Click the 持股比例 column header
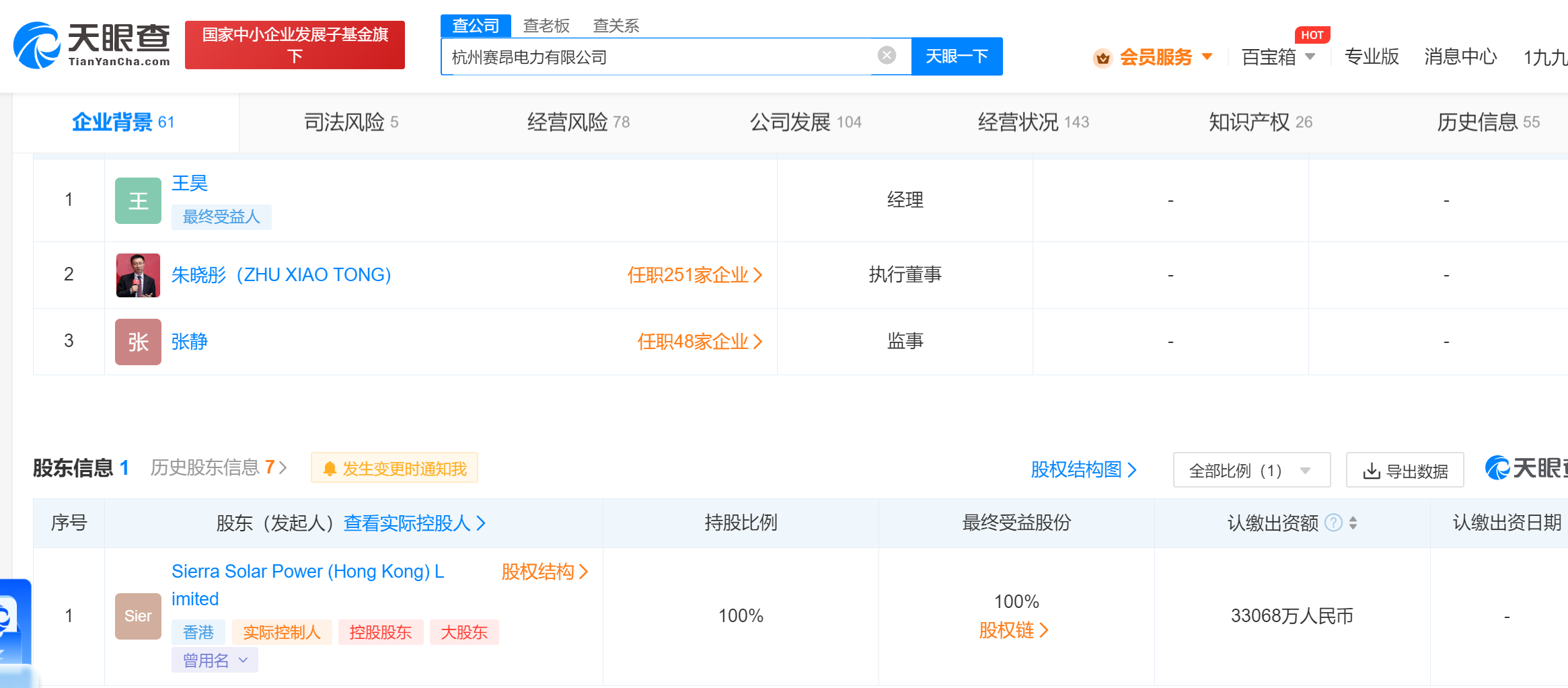Viewport: 1568px width, 688px height. coord(741,523)
